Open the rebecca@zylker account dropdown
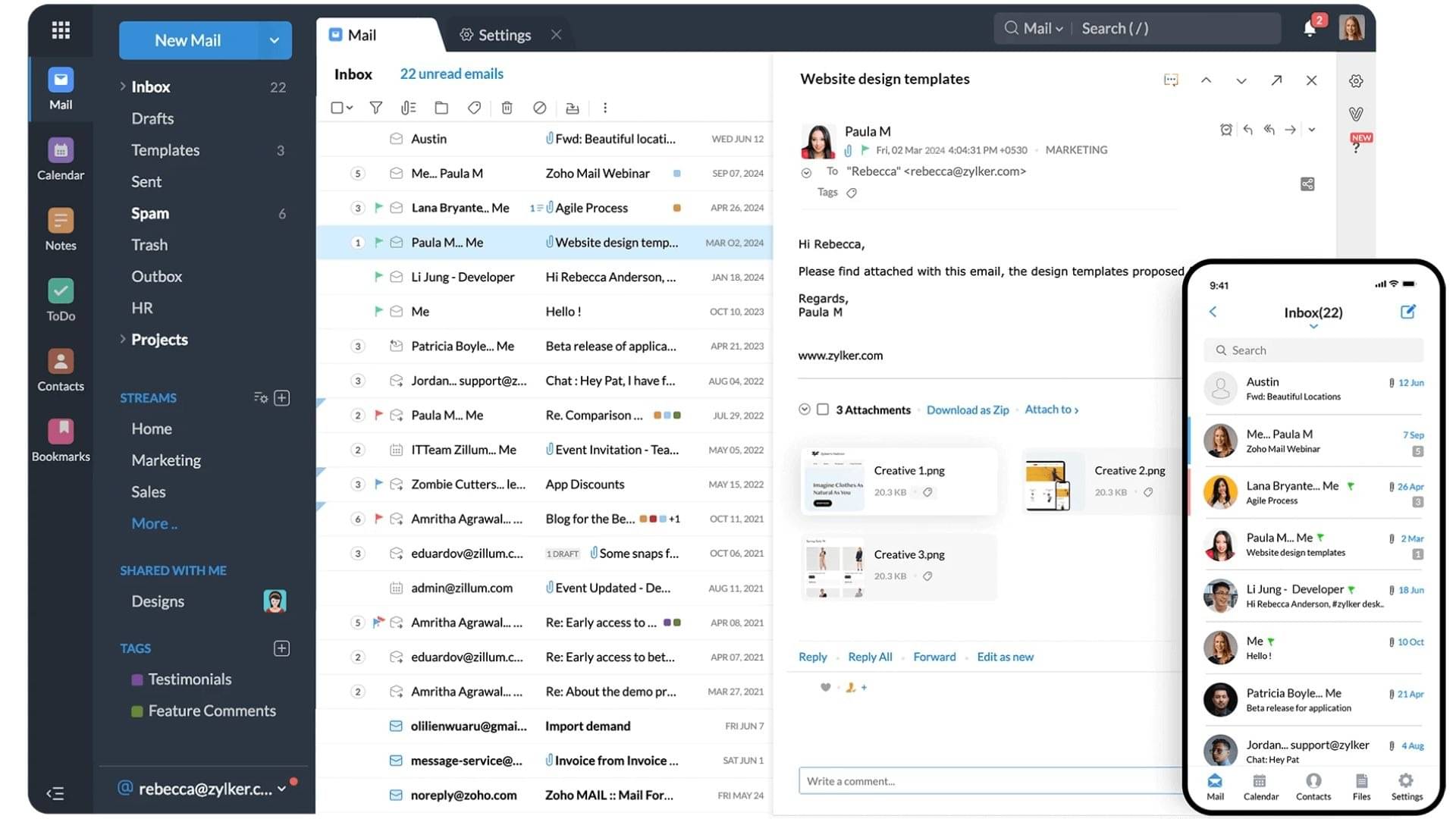This screenshot has height=819, width=1456. tap(281, 789)
